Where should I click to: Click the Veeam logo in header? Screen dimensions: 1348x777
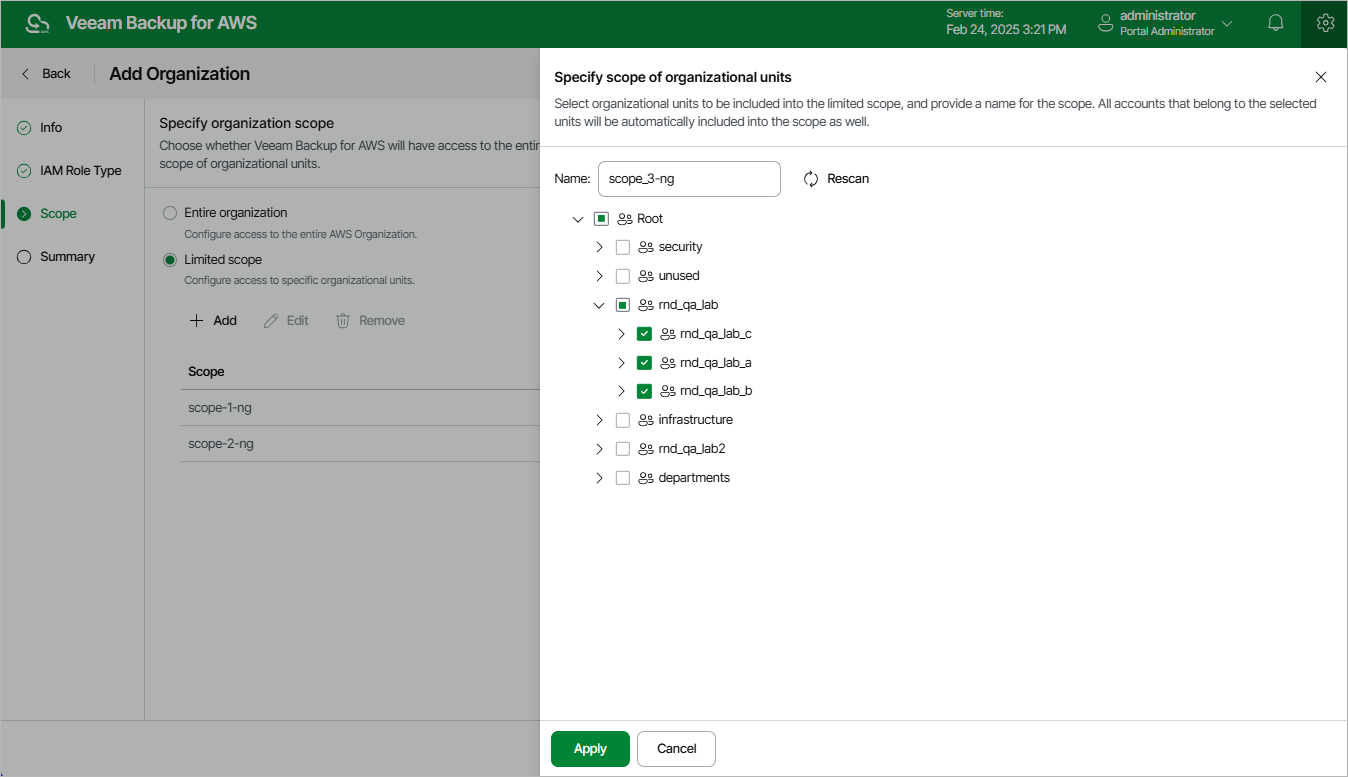point(36,22)
